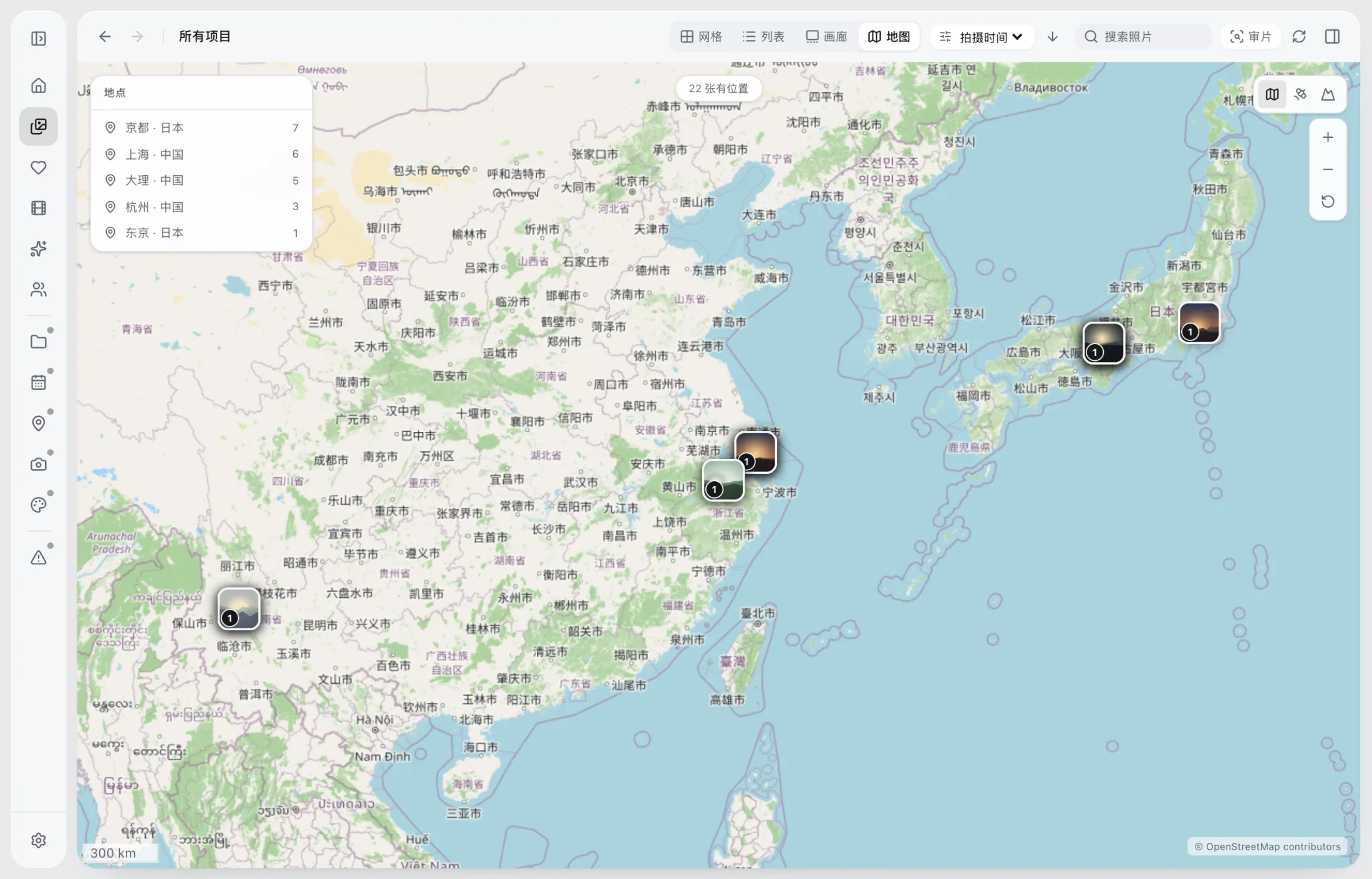This screenshot has height=879, width=1372.
Task: Go forward with the right arrow
Action: point(137,37)
